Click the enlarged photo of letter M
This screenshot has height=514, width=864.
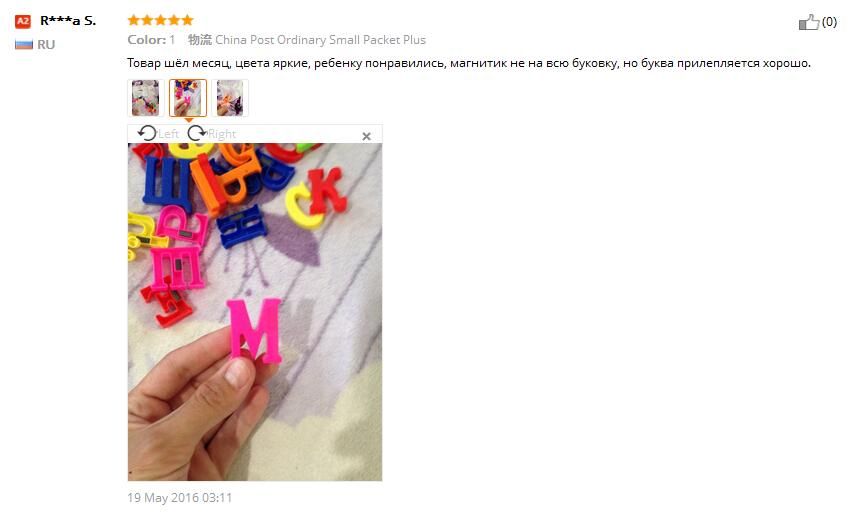tap(255, 312)
